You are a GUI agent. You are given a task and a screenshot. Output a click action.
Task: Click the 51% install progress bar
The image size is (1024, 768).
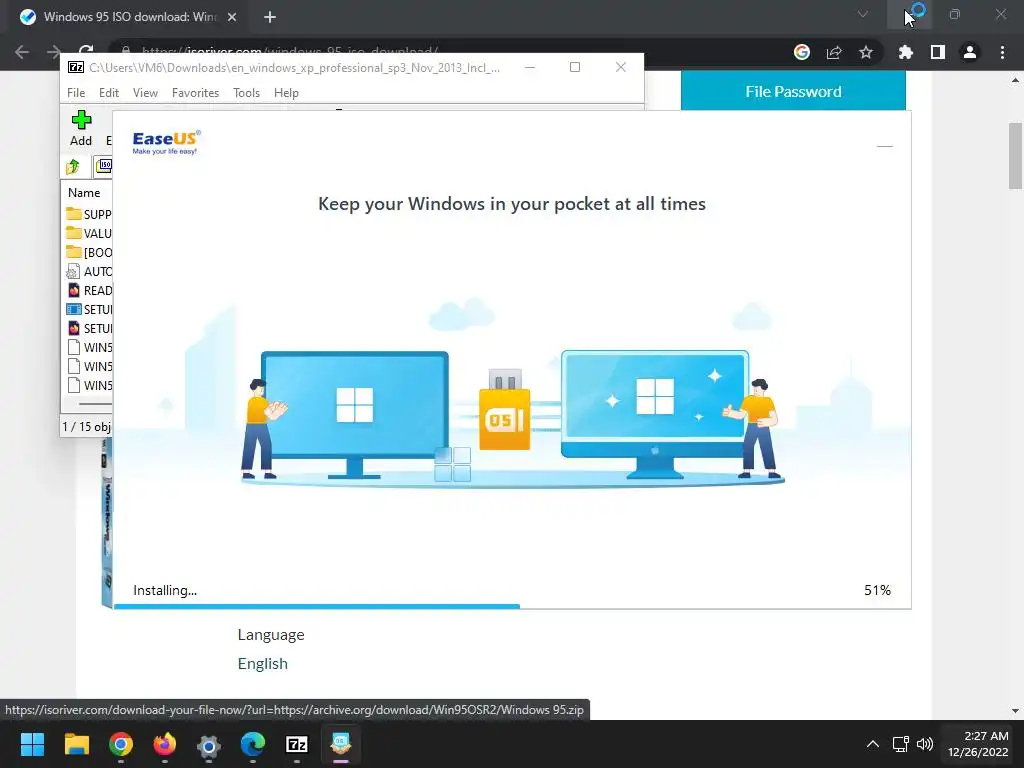[x=512, y=607]
